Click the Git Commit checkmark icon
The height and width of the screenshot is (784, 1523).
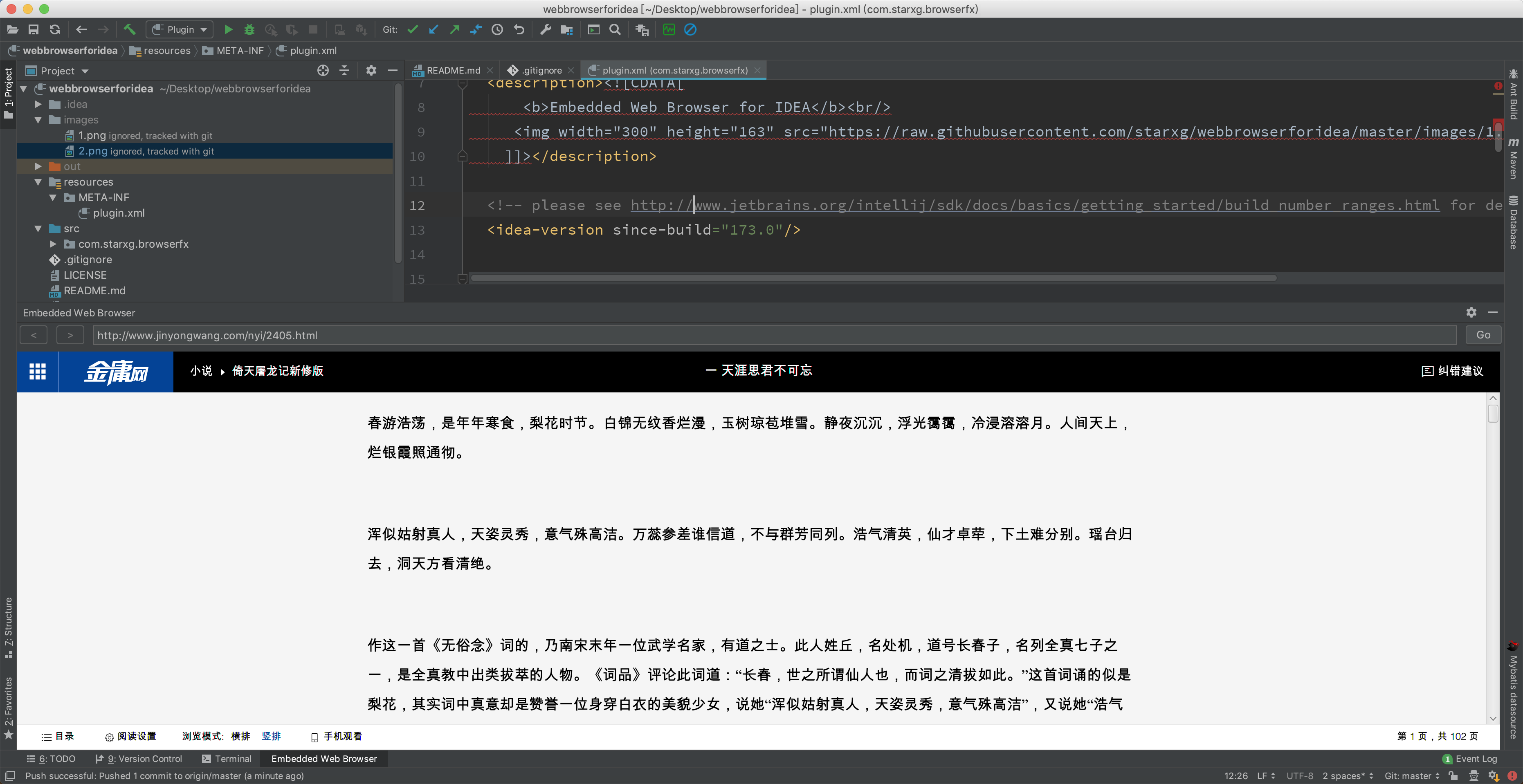pos(413,29)
